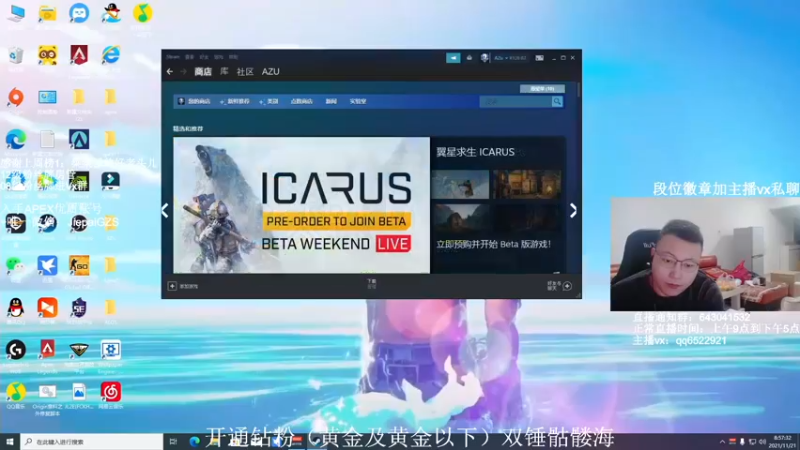Open Steam notifications inbox icon
This screenshot has height=450, width=800.
click(x=469, y=58)
